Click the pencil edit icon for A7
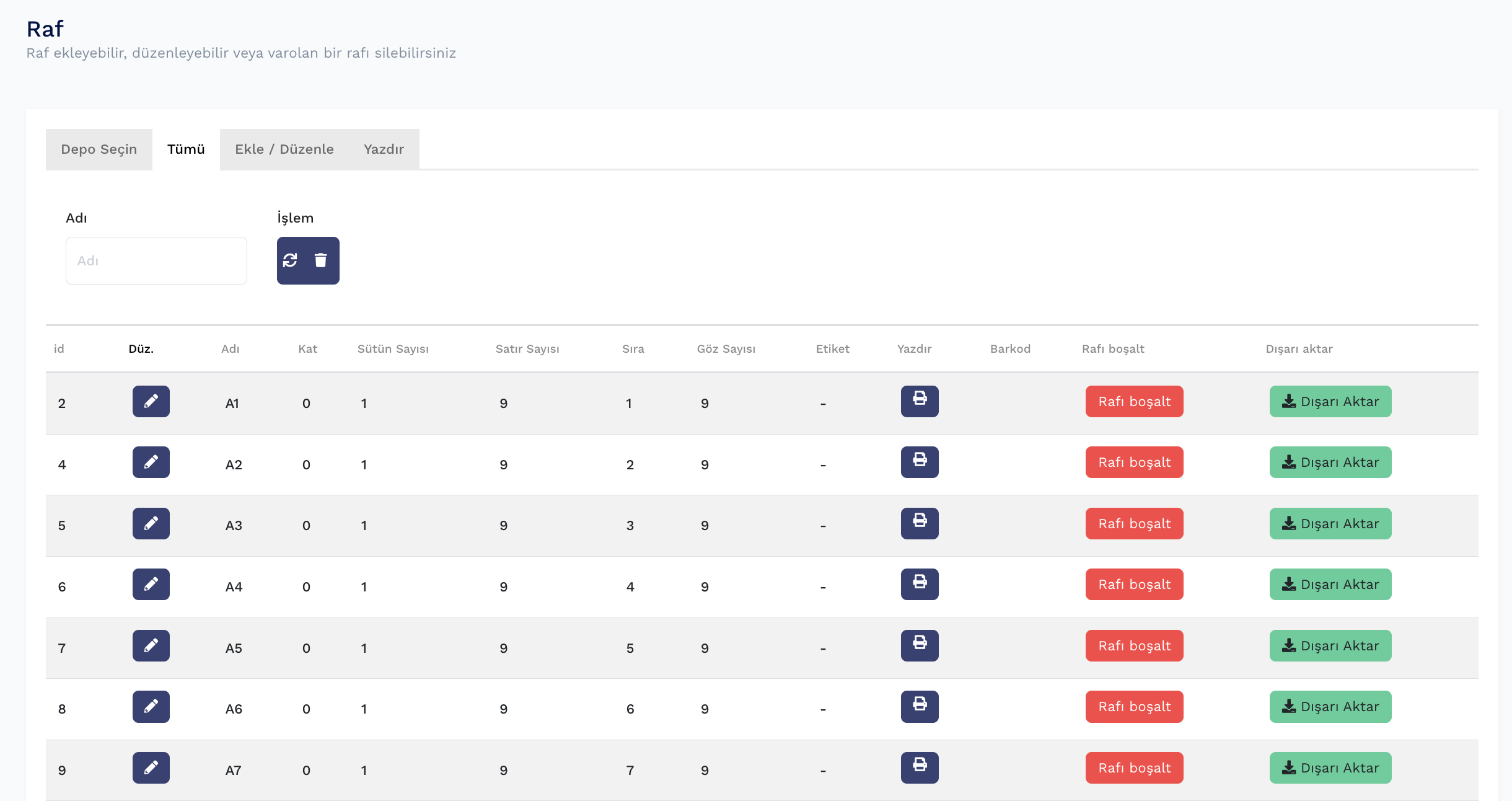1512x801 pixels. click(151, 768)
